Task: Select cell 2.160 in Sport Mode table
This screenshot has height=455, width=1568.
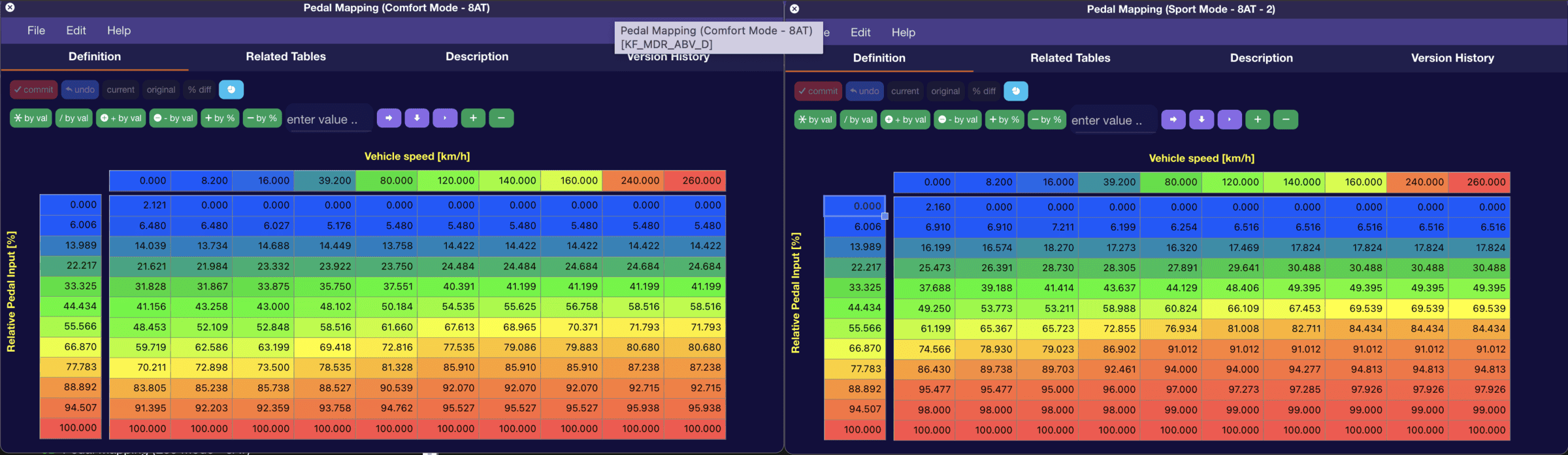Action: coord(924,207)
